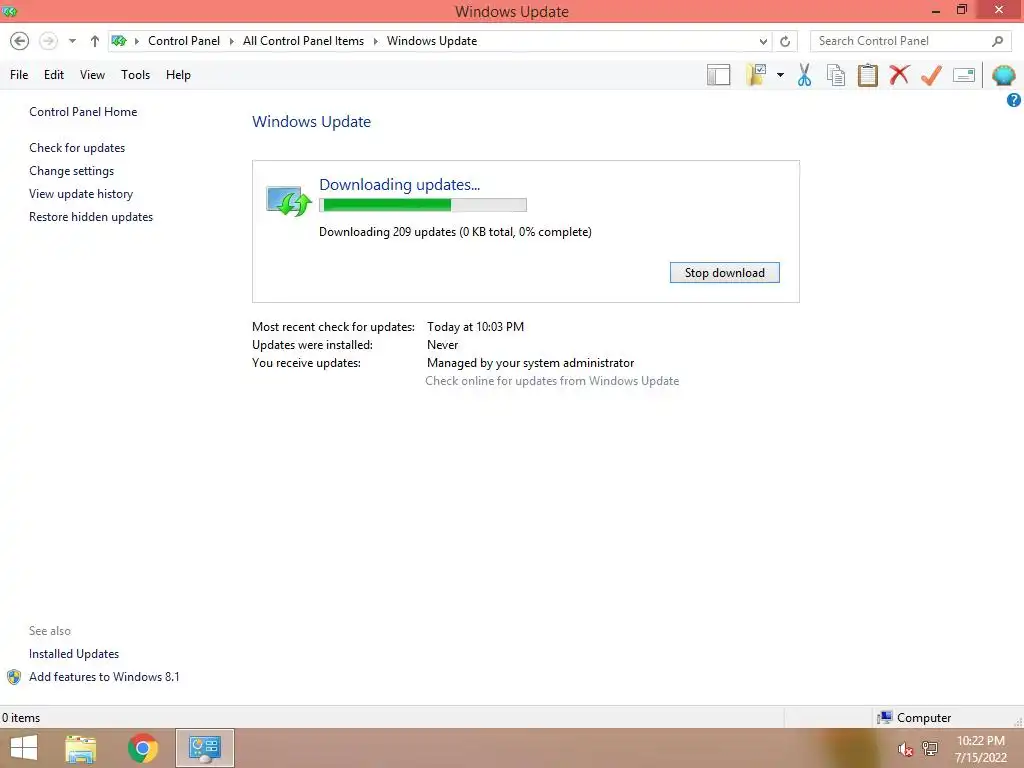
Task: Click the network tray icon
Action: coord(930,749)
